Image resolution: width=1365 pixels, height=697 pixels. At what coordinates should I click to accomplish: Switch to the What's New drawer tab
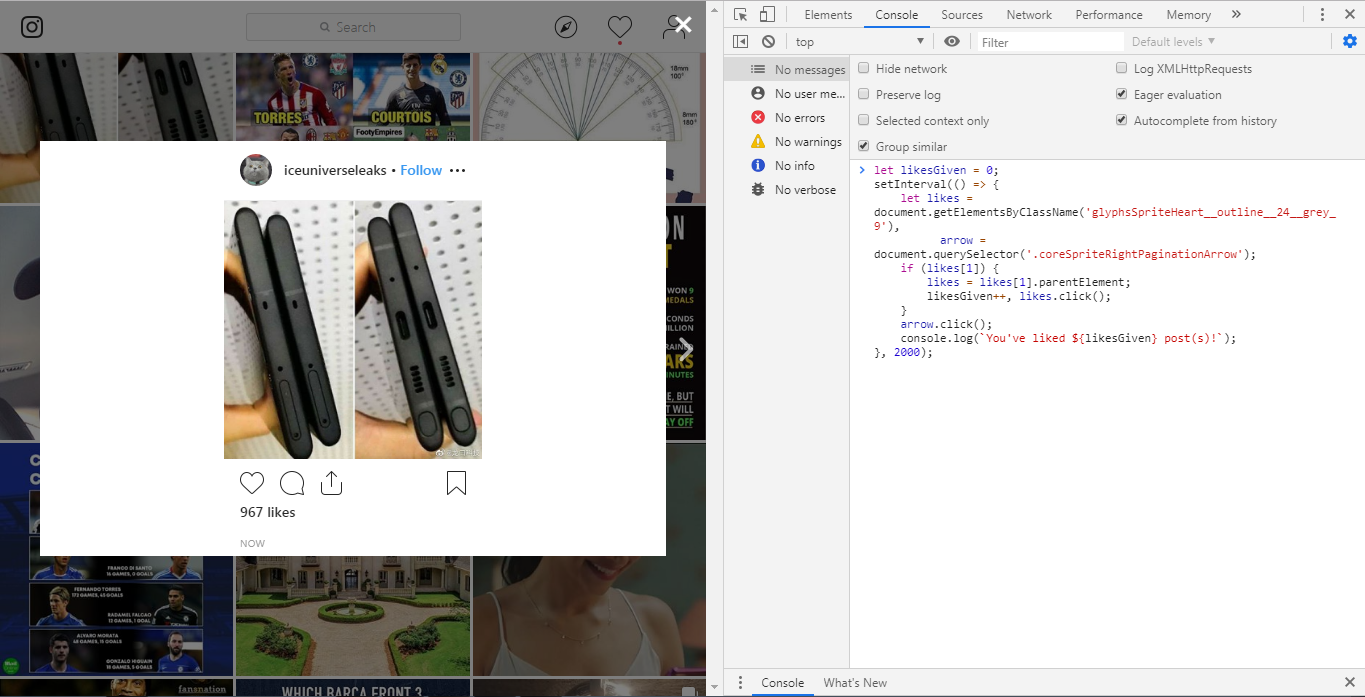pos(855,683)
